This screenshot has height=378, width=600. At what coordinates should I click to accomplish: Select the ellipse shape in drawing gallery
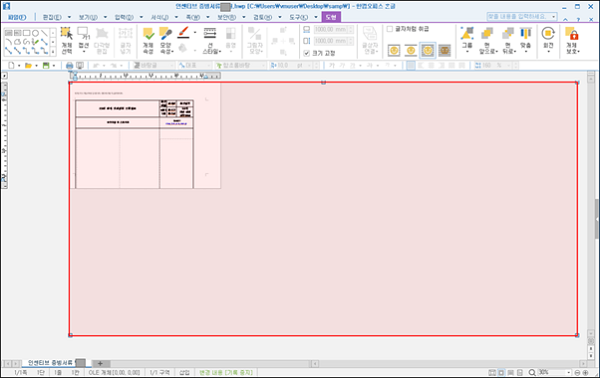35,33
